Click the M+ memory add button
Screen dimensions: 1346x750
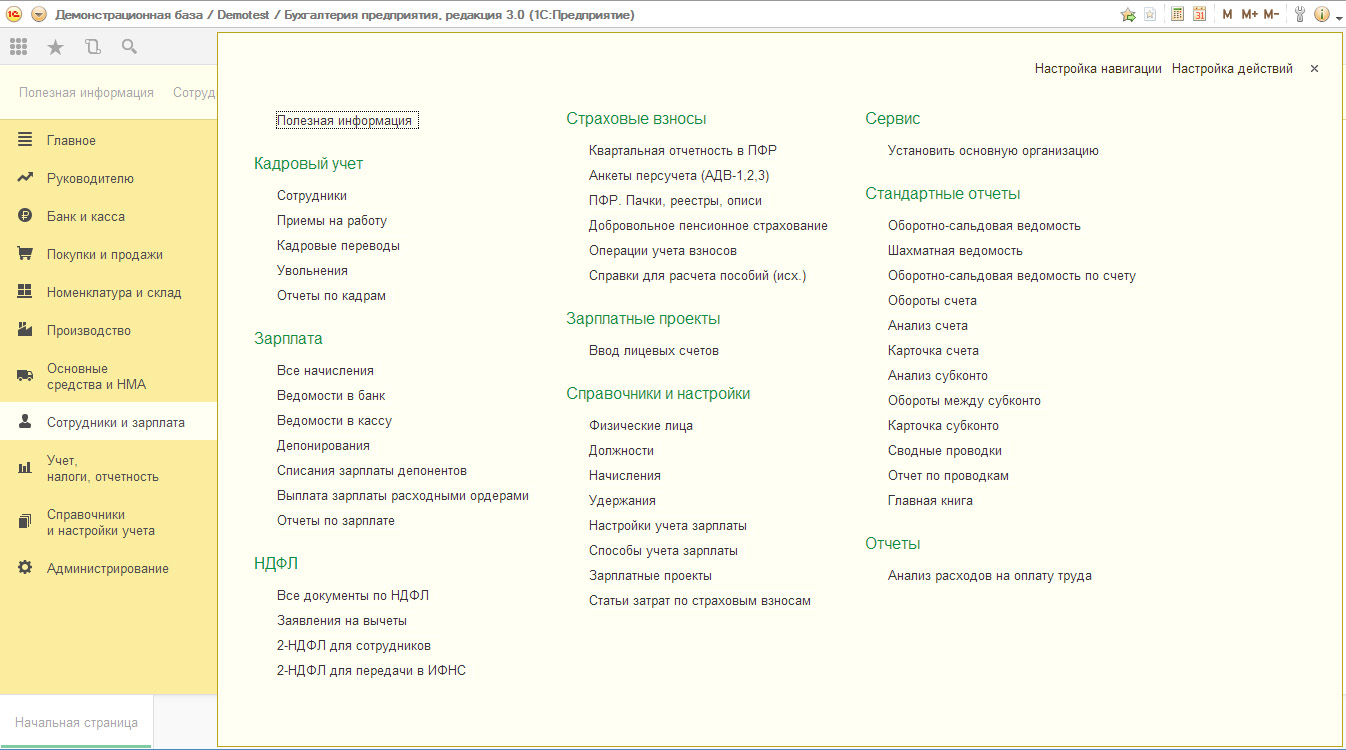coord(1249,14)
